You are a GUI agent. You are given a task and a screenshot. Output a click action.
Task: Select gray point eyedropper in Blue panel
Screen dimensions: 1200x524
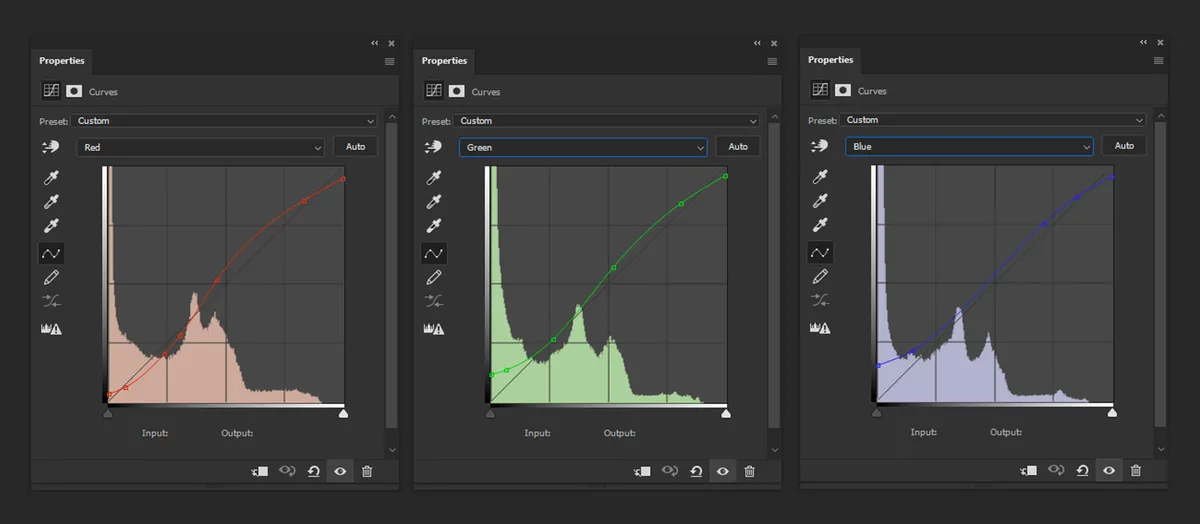[x=820, y=202]
